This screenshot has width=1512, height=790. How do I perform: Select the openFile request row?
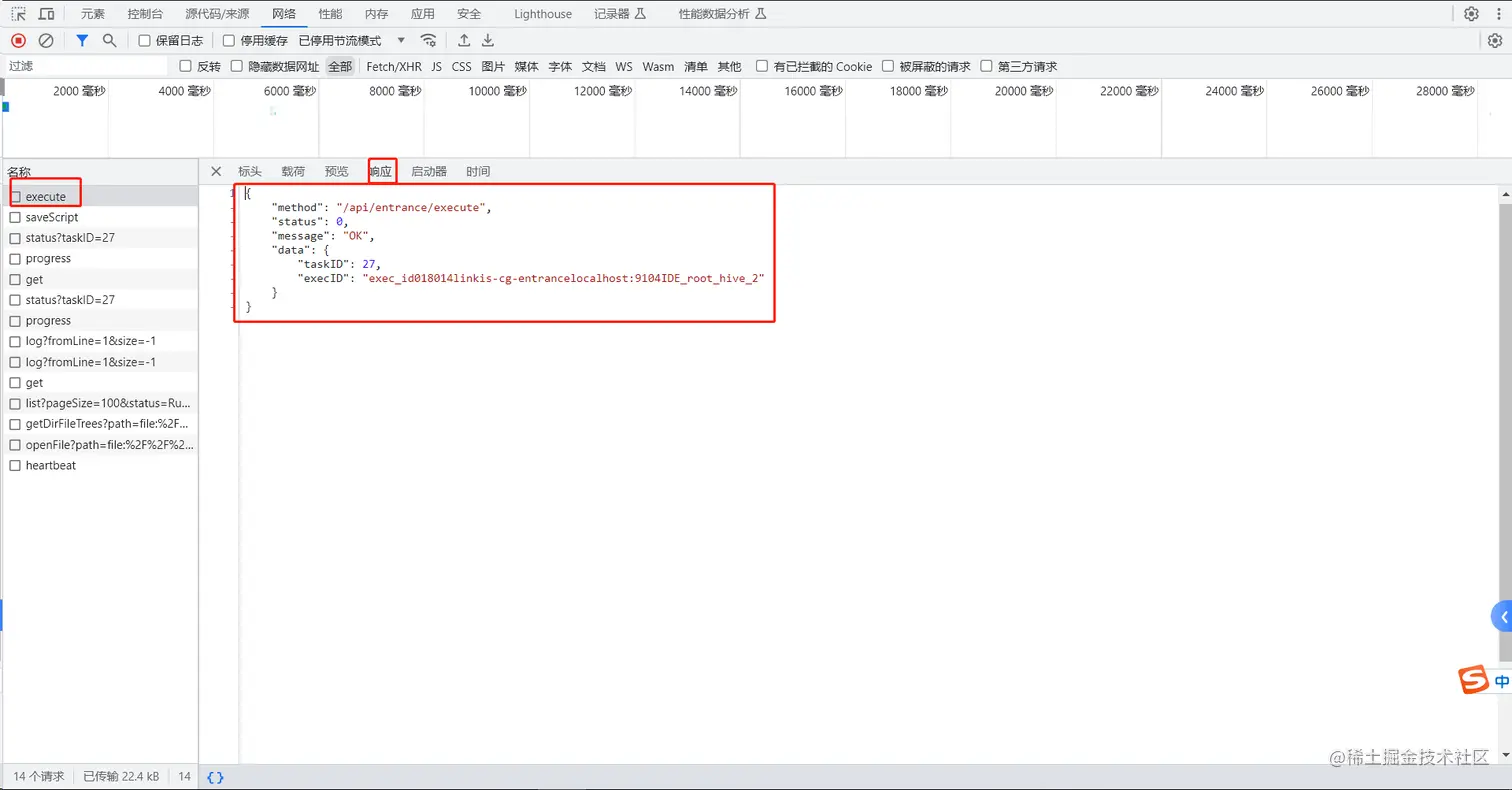tap(99, 444)
